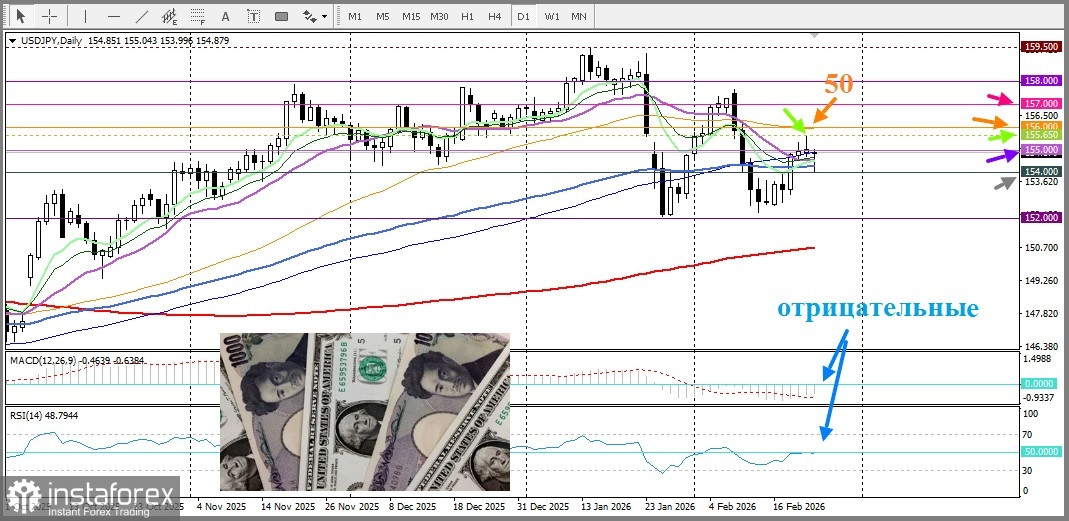Choose the text 'A' tool

[226, 16]
